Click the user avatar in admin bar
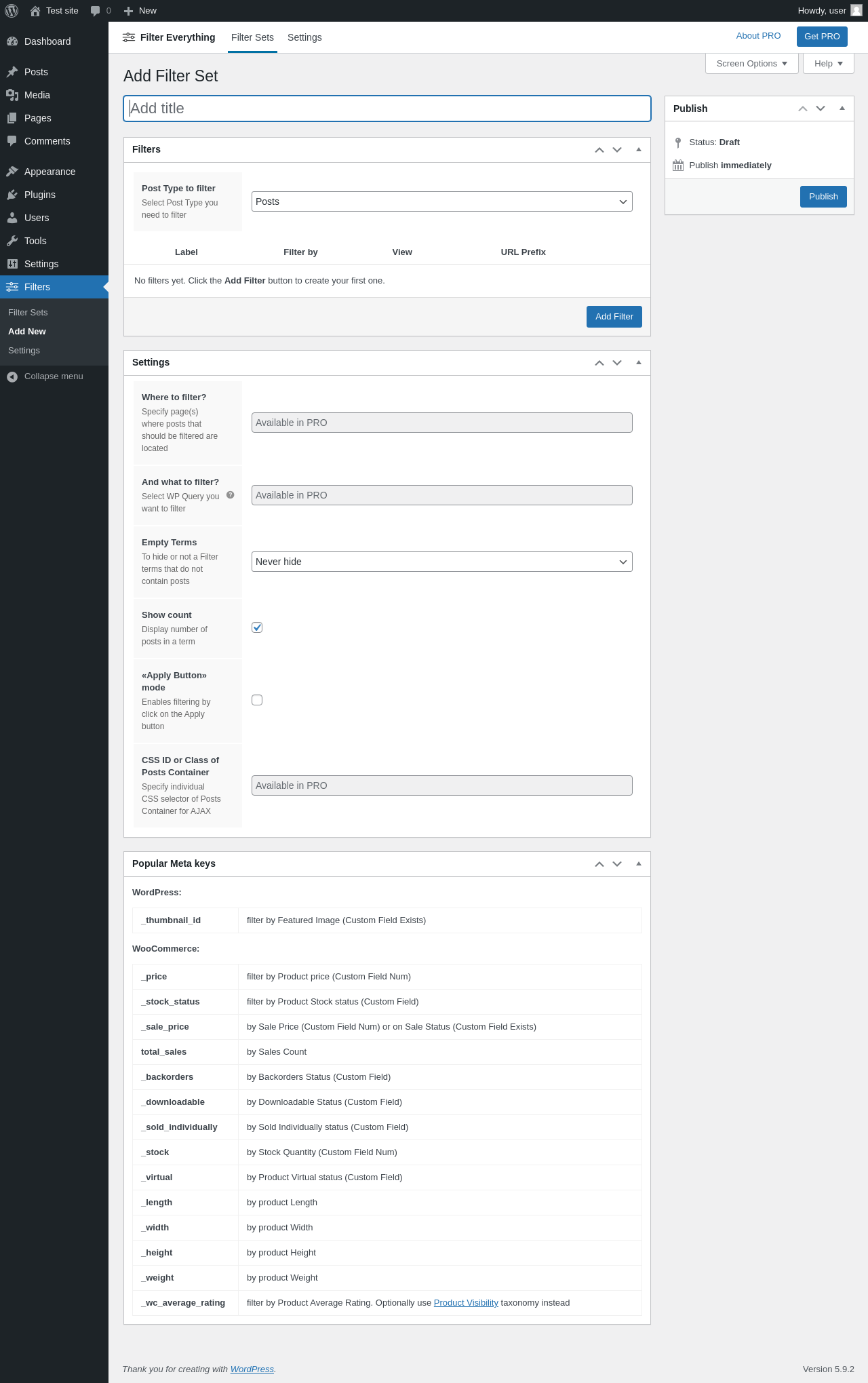 [x=856, y=10]
